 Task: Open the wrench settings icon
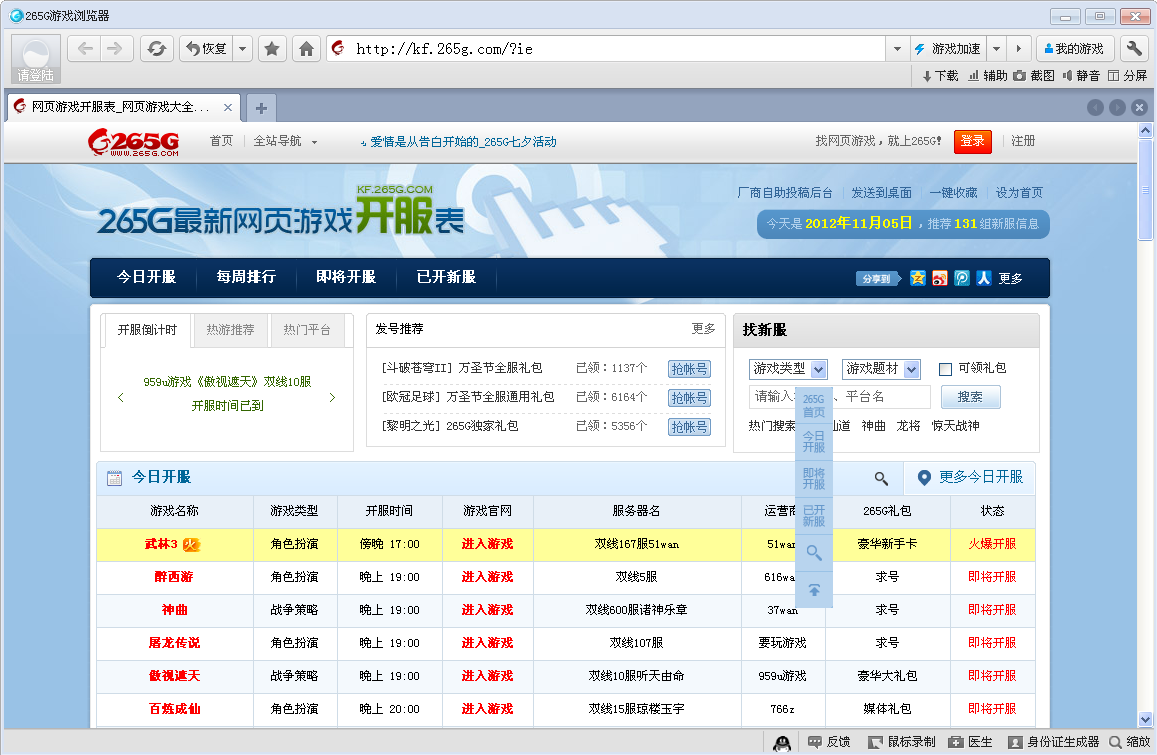[1134, 49]
